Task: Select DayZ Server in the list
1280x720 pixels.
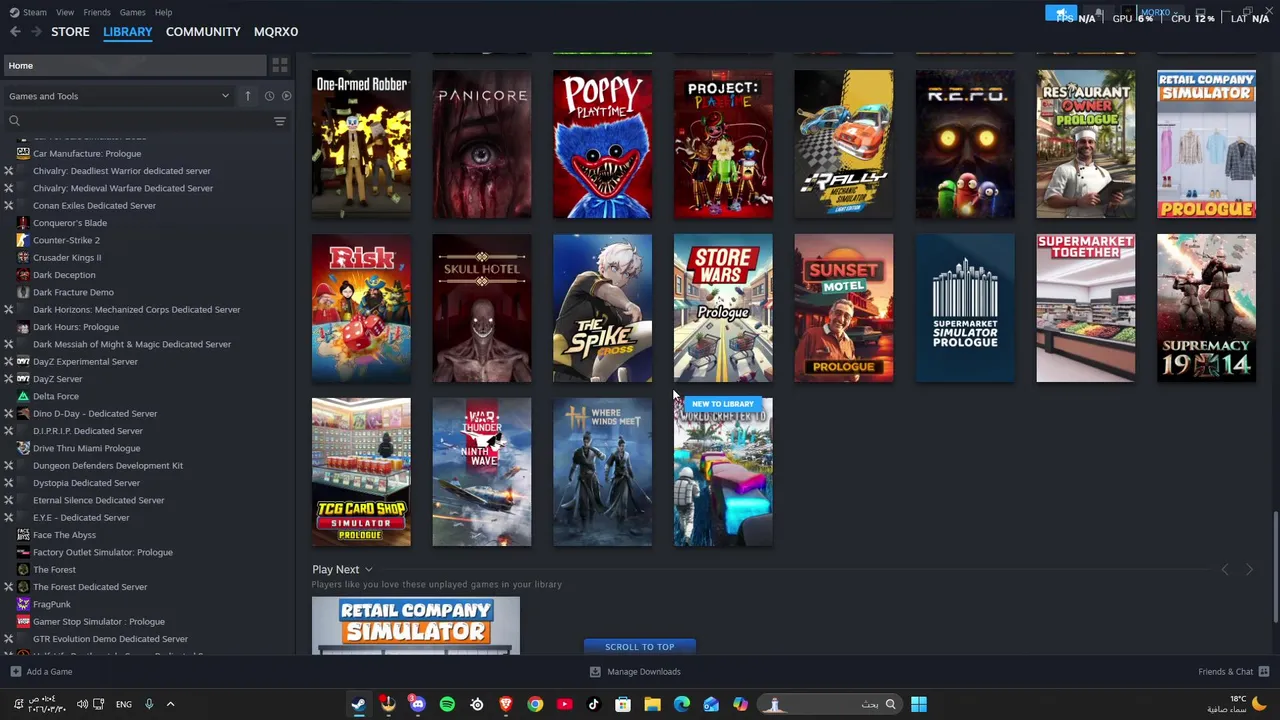Action: click(x=57, y=379)
